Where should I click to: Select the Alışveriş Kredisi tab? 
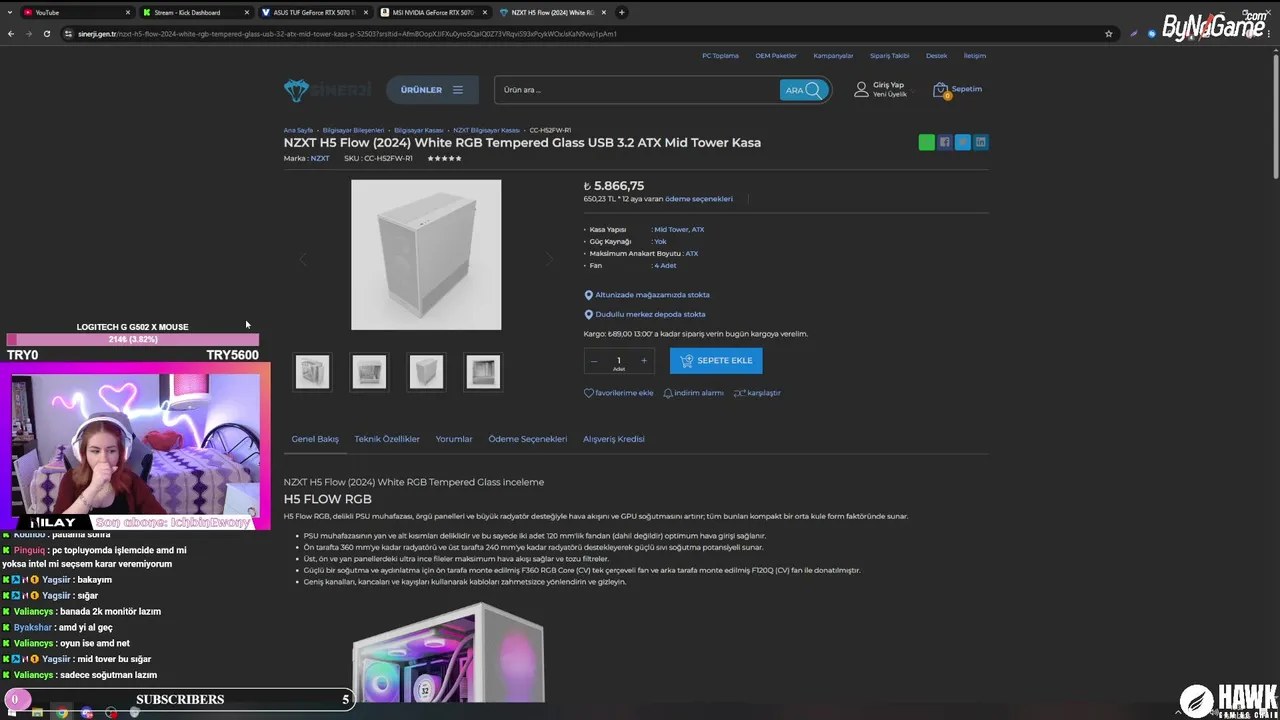click(614, 439)
